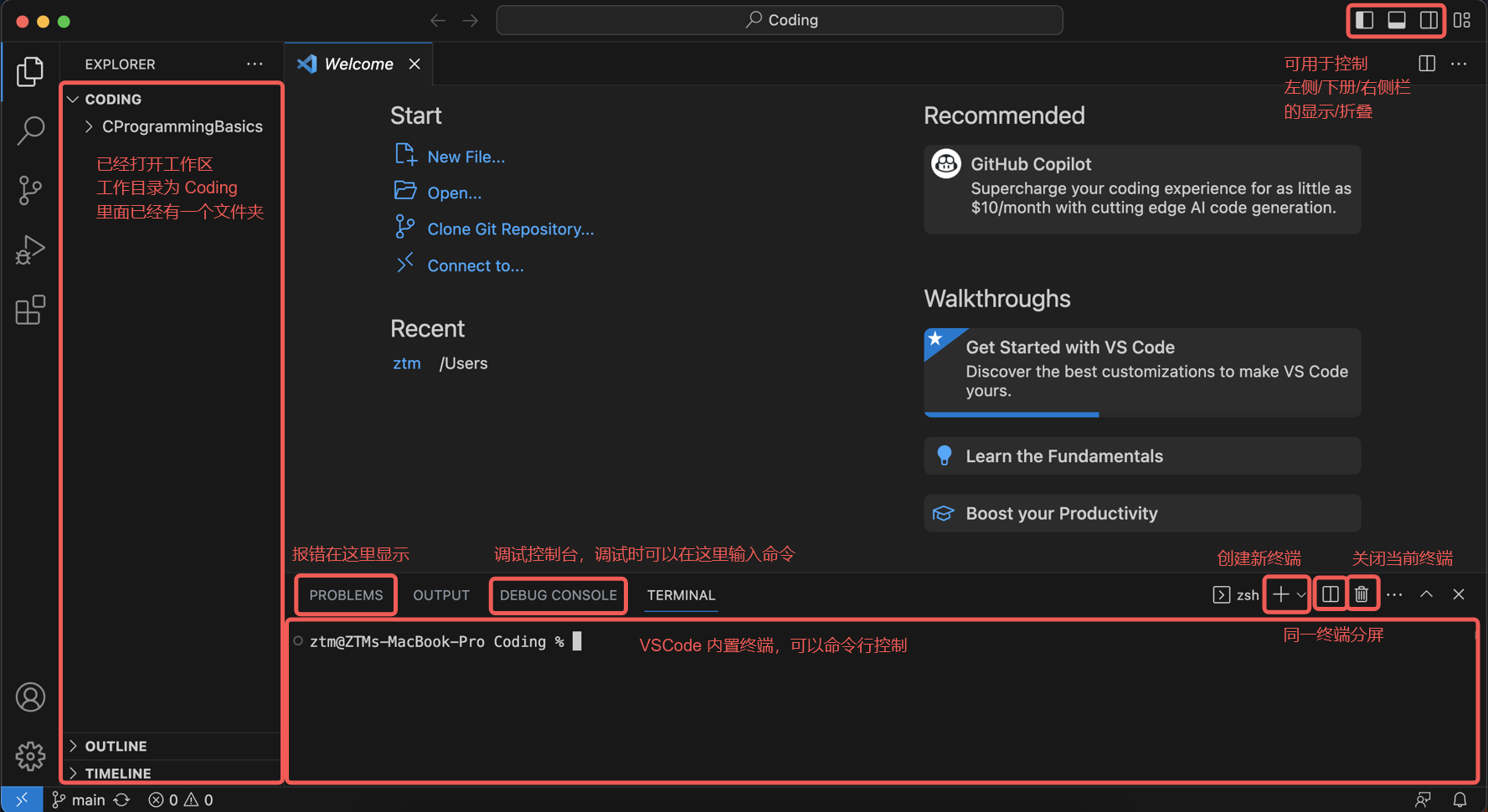Click the main branch indicator
The image size is (1488, 812).
pyautogui.click(x=79, y=799)
